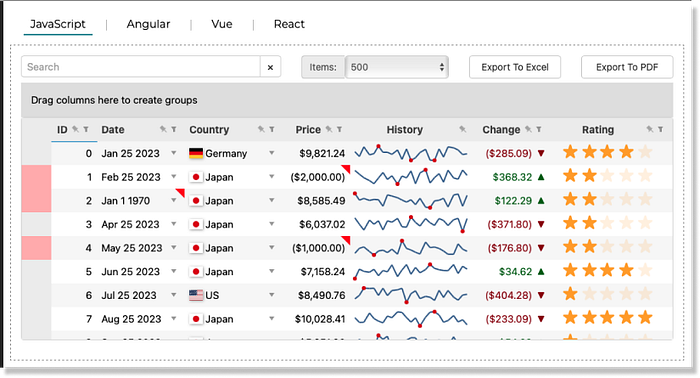Click the $122.29 change cell
Viewport: 700px width, 378px height.
coord(513,201)
